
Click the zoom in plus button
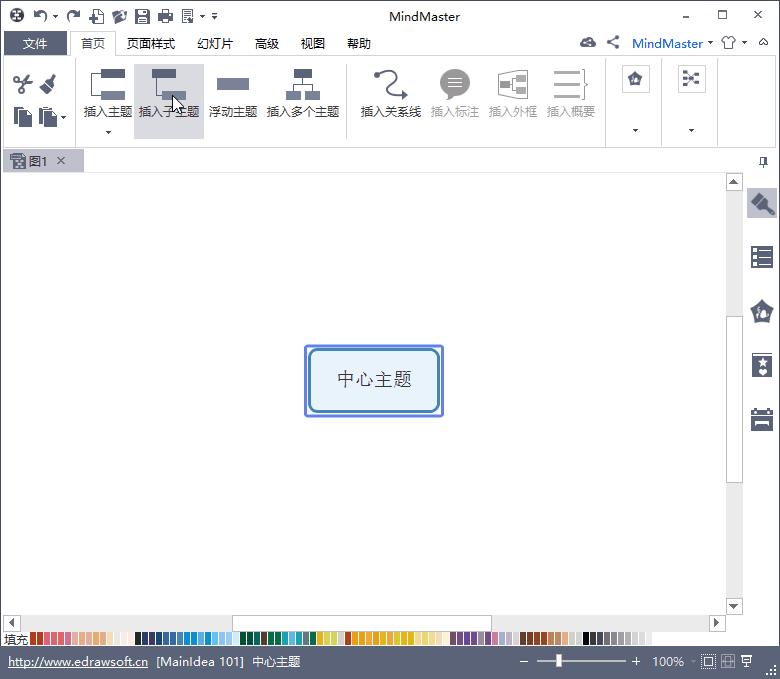click(x=636, y=661)
